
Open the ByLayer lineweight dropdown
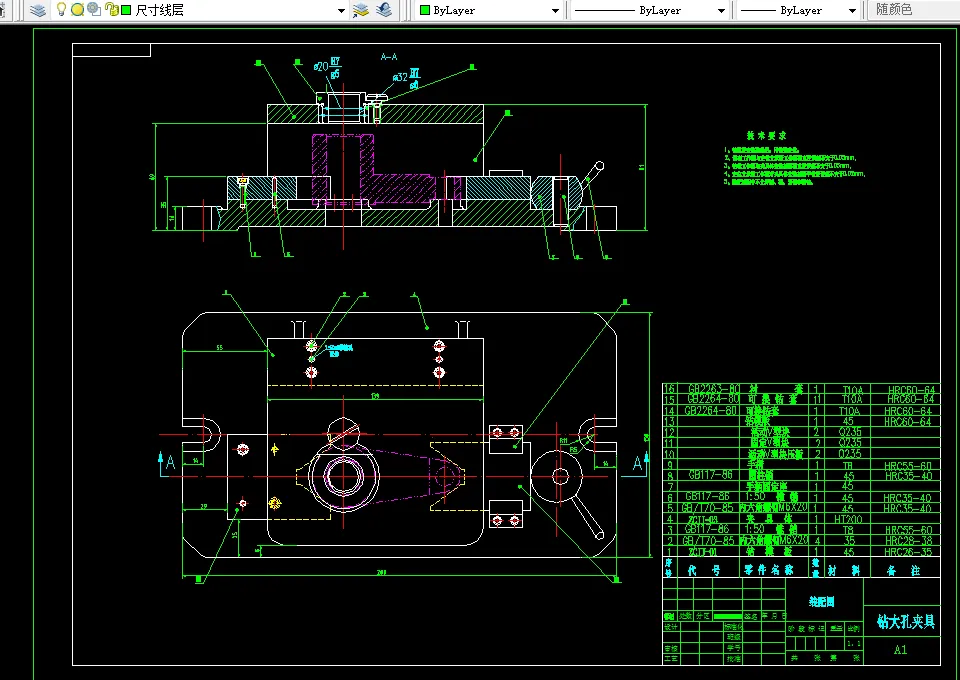(x=852, y=10)
